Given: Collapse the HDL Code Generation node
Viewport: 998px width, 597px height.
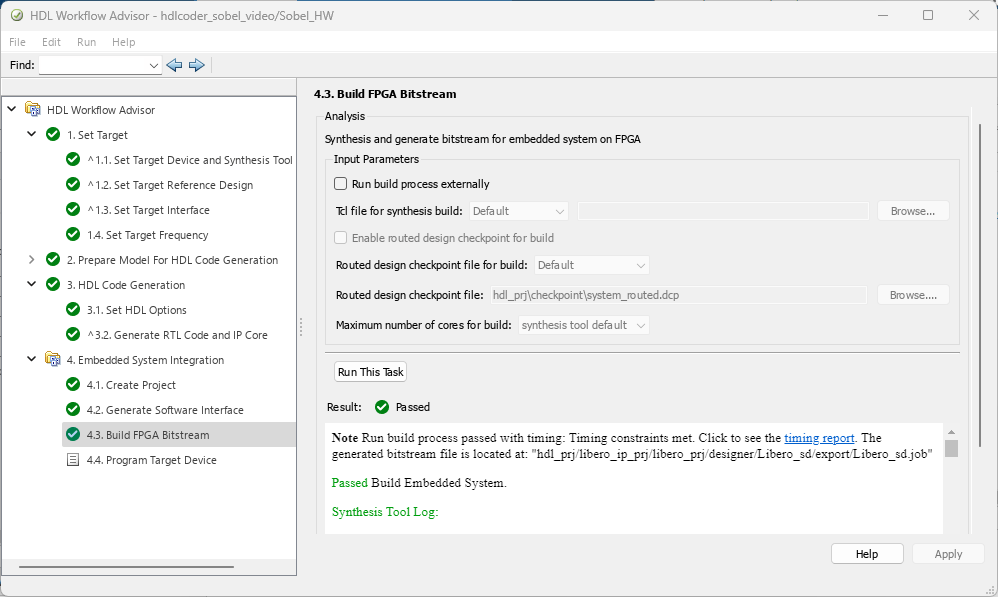Looking at the screenshot, I should [32, 285].
